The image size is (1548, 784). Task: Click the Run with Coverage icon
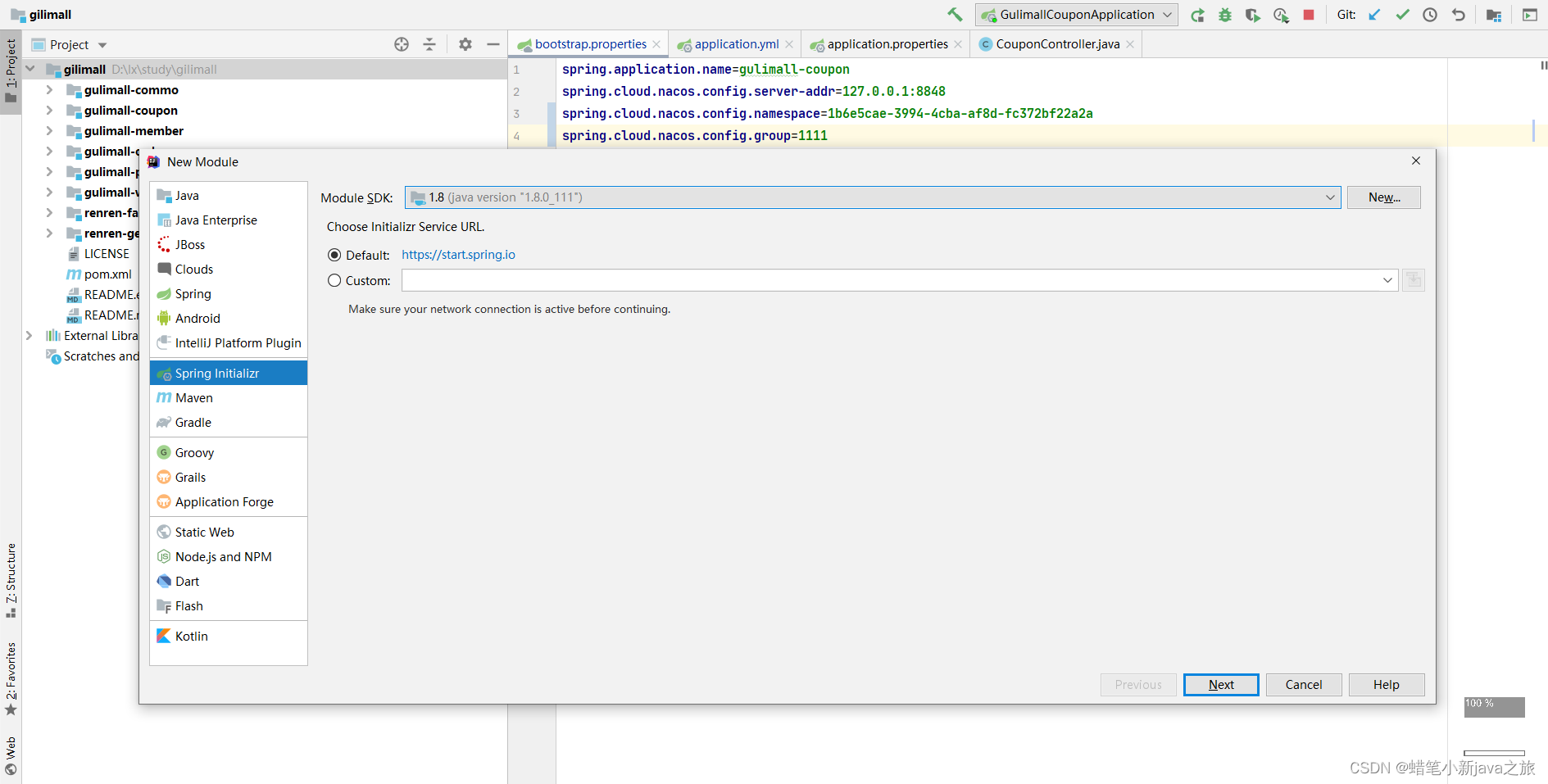[1253, 15]
